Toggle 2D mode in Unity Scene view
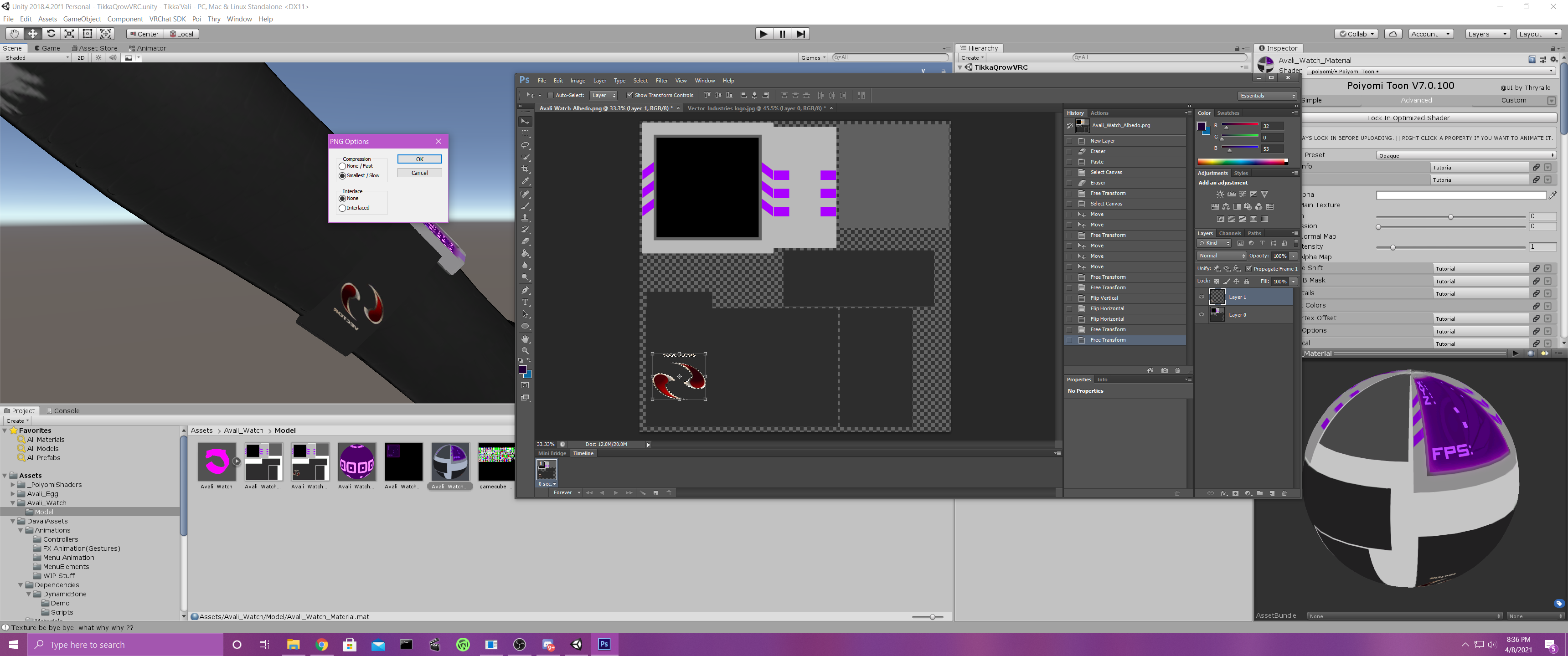Viewport: 1568px width, 656px height. (x=81, y=58)
